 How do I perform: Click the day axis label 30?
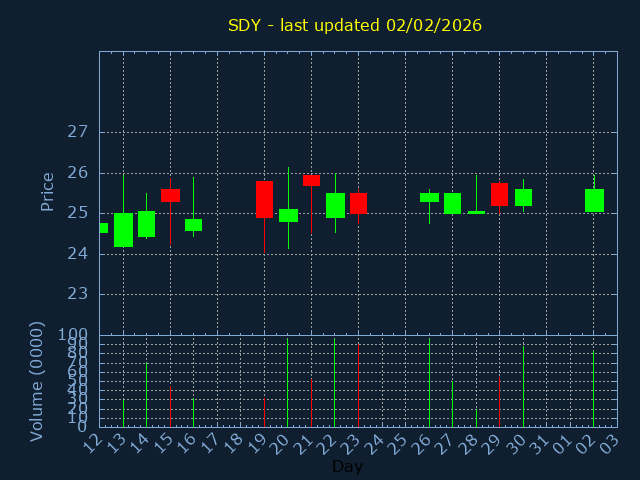pyautogui.click(x=516, y=444)
